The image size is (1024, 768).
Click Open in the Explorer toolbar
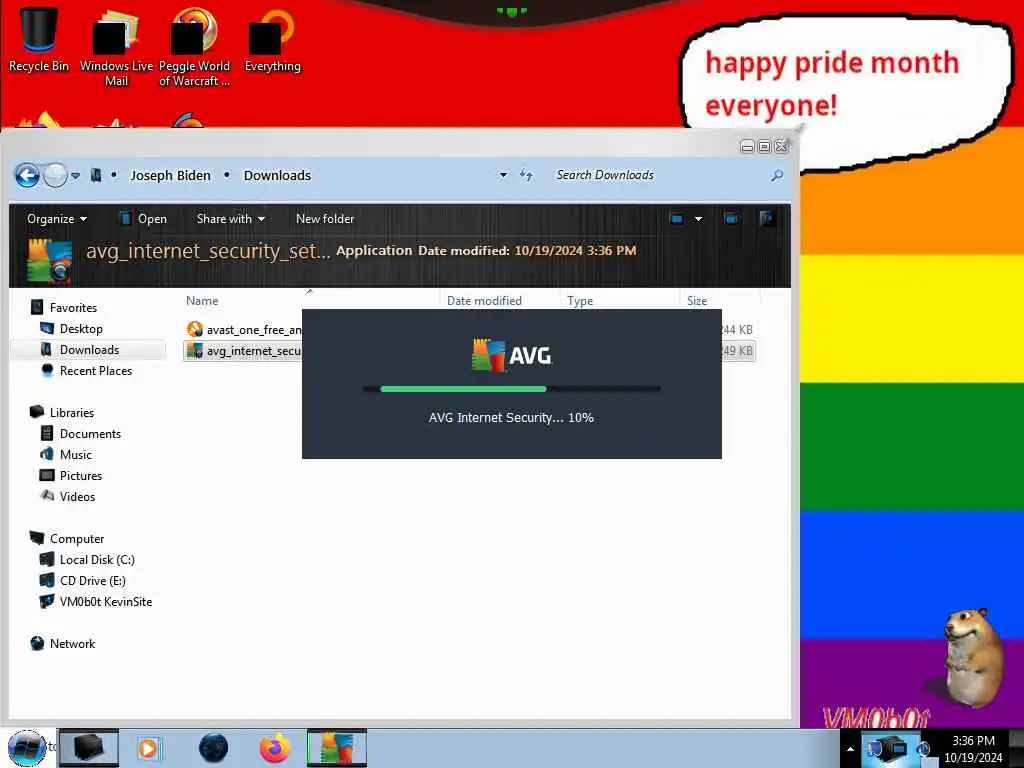143,219
